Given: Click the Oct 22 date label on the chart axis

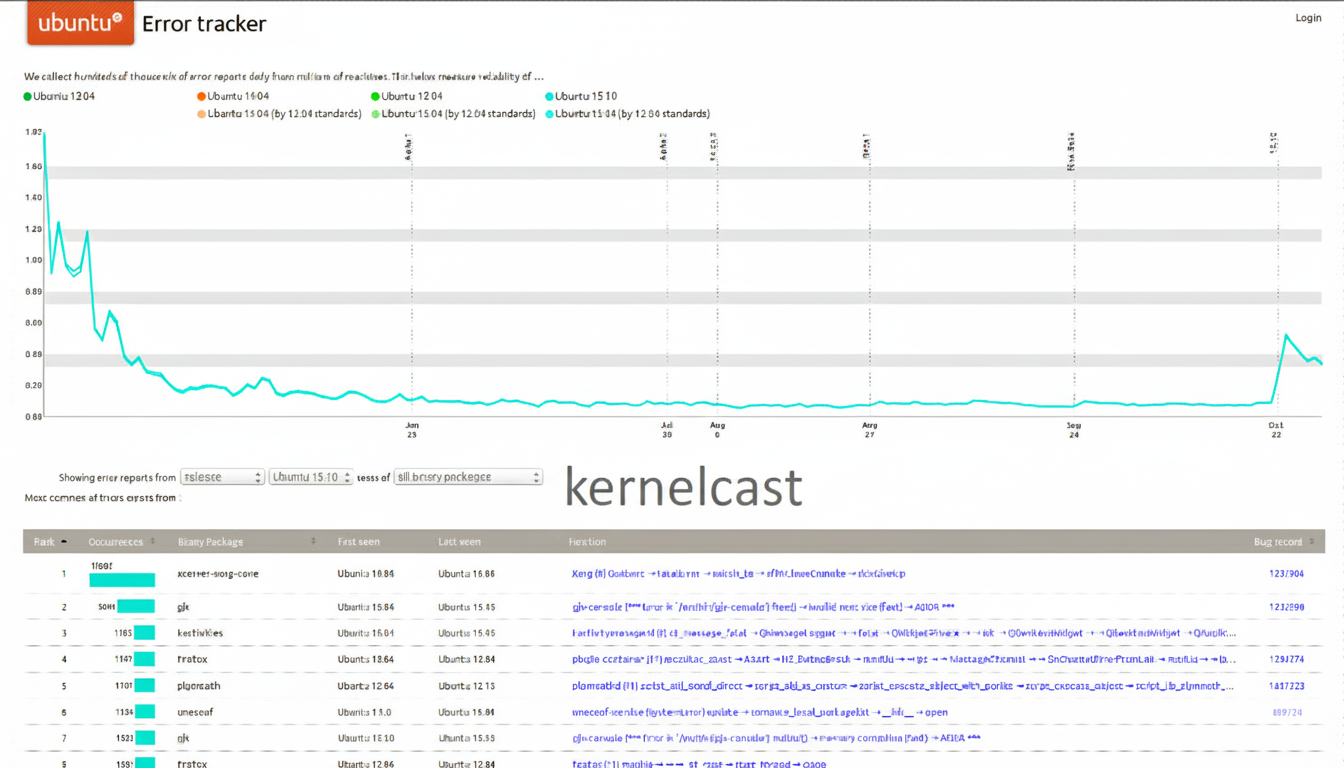Looking at the screenshot, I should (1276, 430).
